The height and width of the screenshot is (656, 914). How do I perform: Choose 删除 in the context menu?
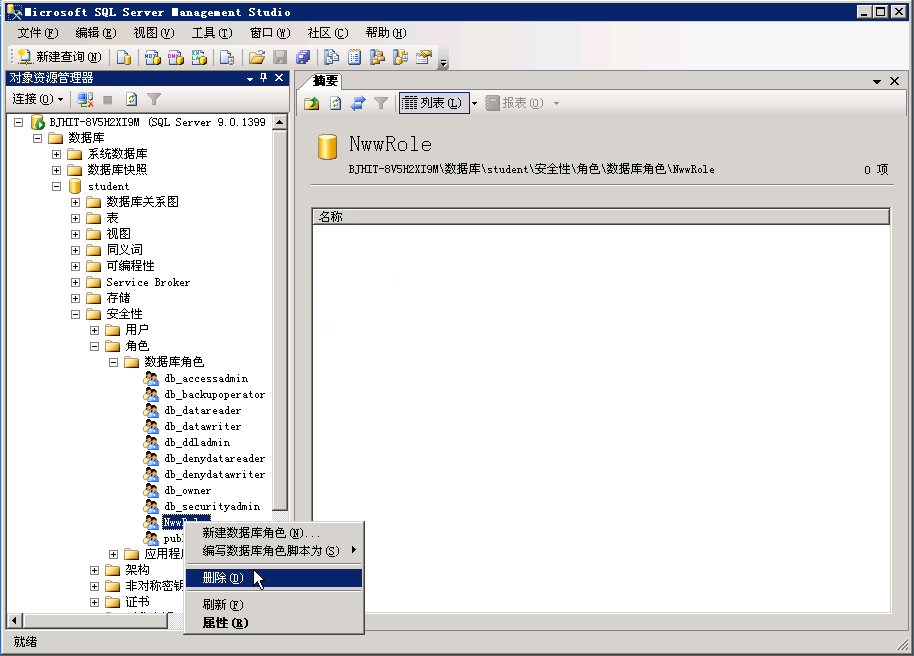274,578
